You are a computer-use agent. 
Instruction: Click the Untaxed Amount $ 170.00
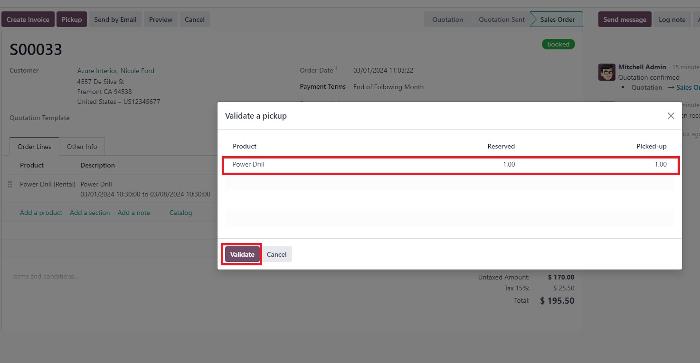point(561,277)
